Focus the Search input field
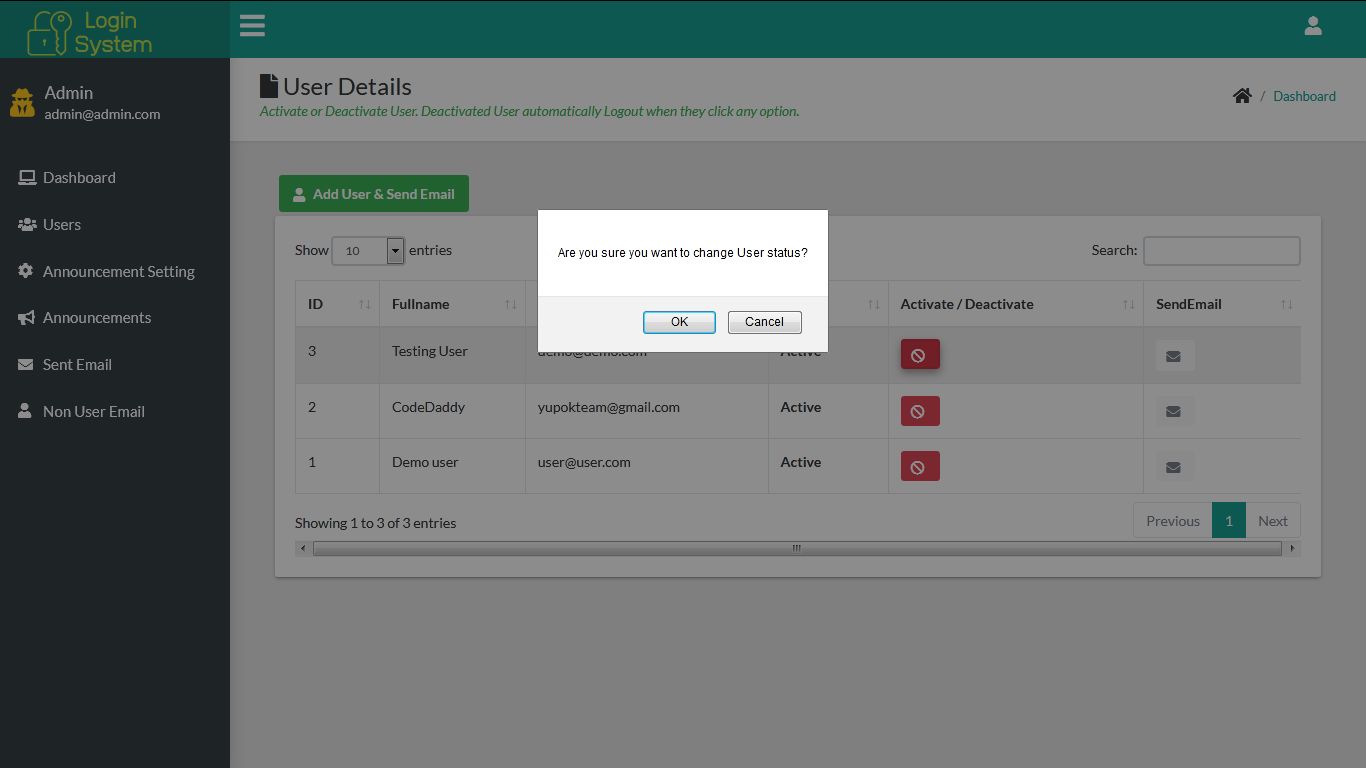This screenshot has width=1366, height=768. pos(1222,251)
